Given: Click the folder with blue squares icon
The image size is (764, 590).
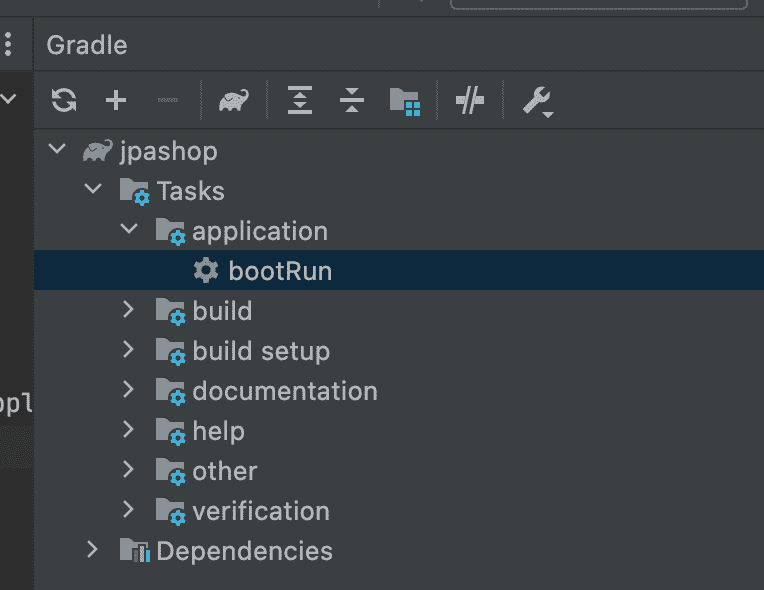Looking at the screenshot, I should (x=405, y=102).
